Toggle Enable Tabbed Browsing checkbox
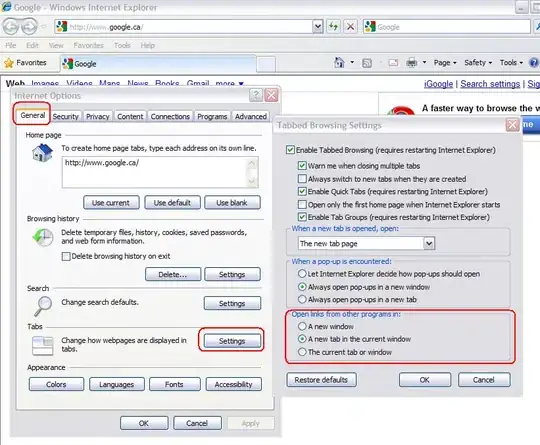Image resolution: width=540 pixels, height=445 pixels. 290,150
